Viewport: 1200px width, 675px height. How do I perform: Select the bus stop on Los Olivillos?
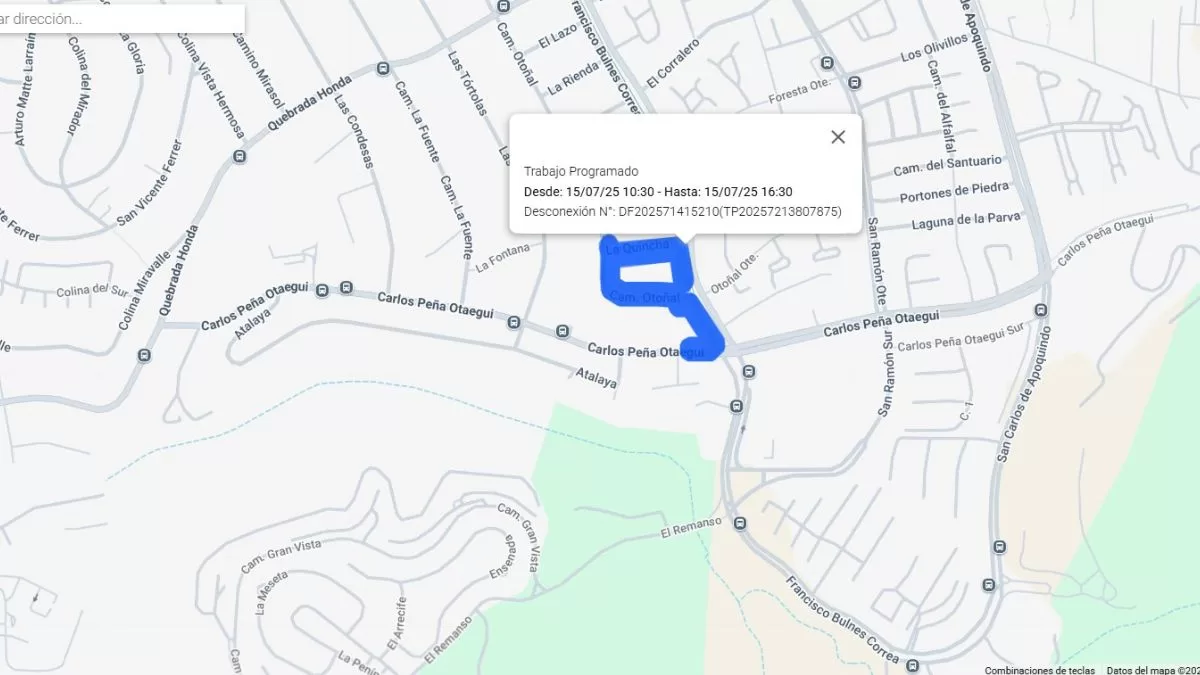854,83
